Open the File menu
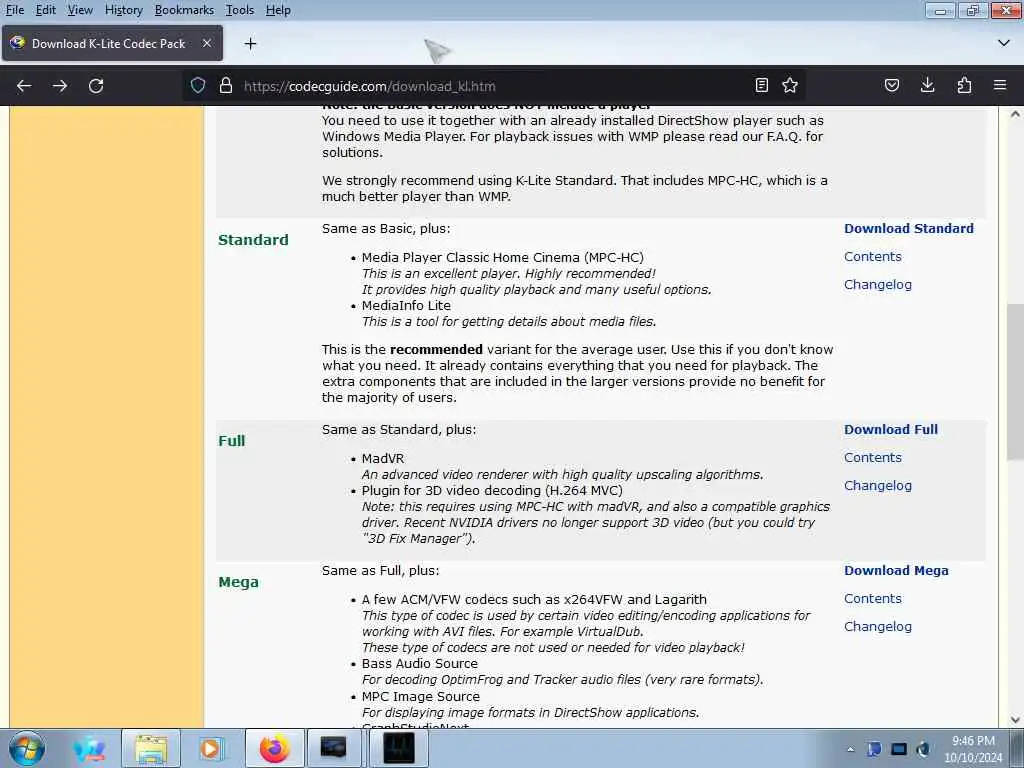 point(14,10)
